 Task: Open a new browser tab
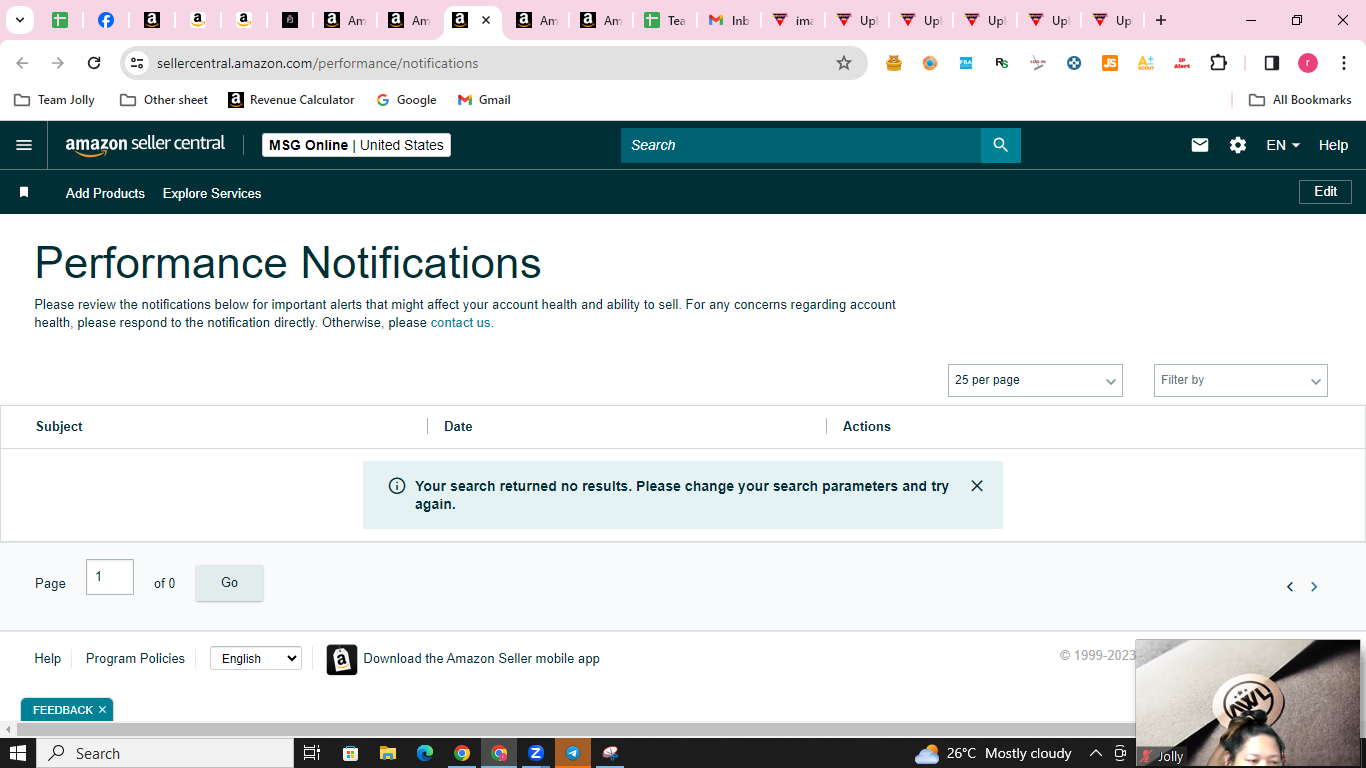[1160, 20]
